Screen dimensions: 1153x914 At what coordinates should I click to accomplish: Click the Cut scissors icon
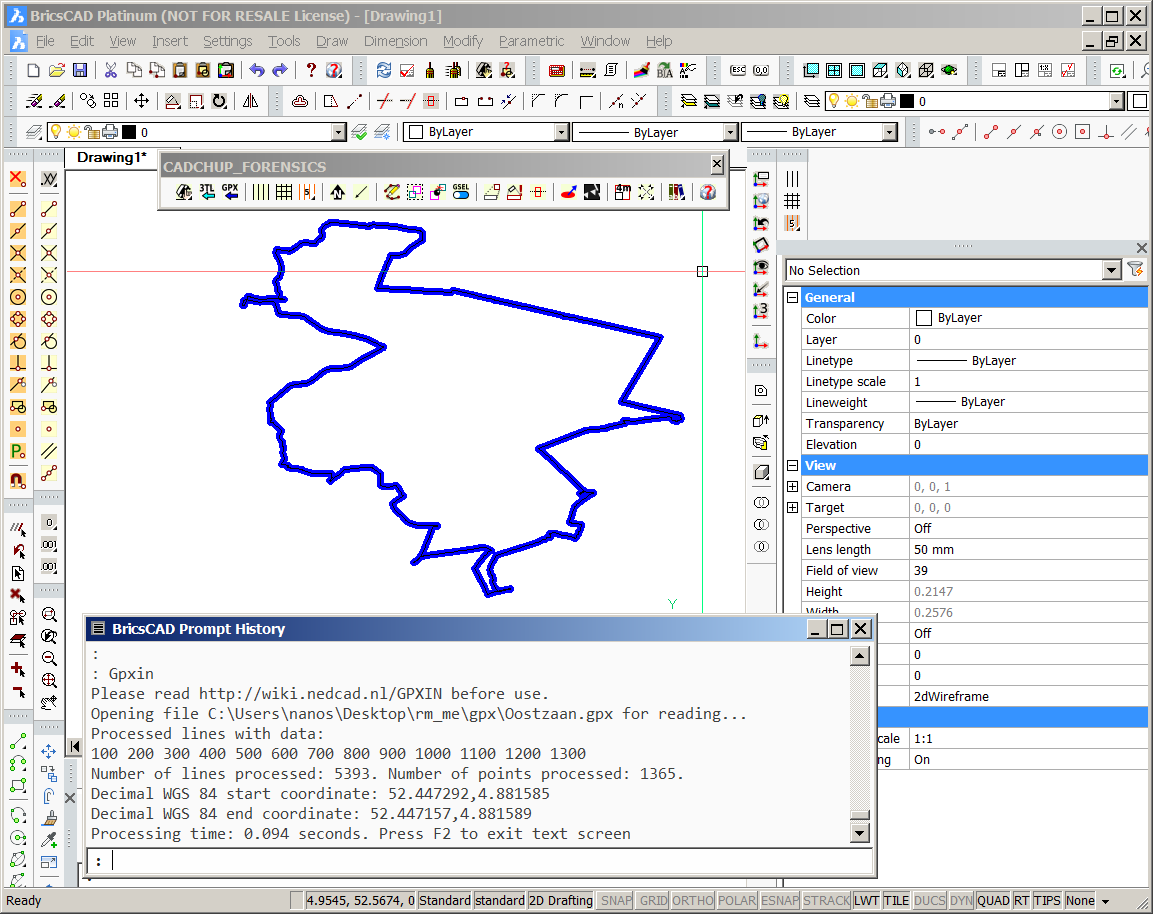(110, 70)
